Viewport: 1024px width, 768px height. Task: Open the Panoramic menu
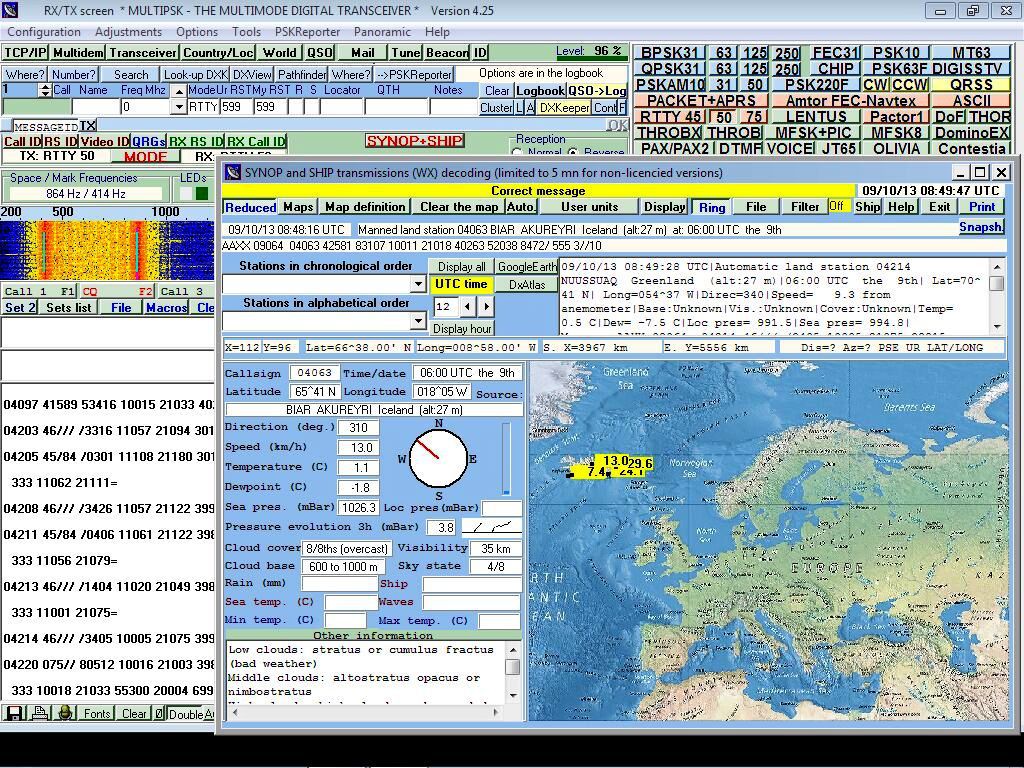point(382,32)
